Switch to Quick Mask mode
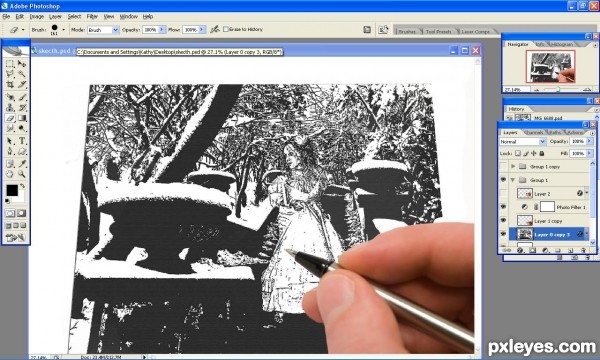This screenshot has width=600, height=360. click(21, 213)
